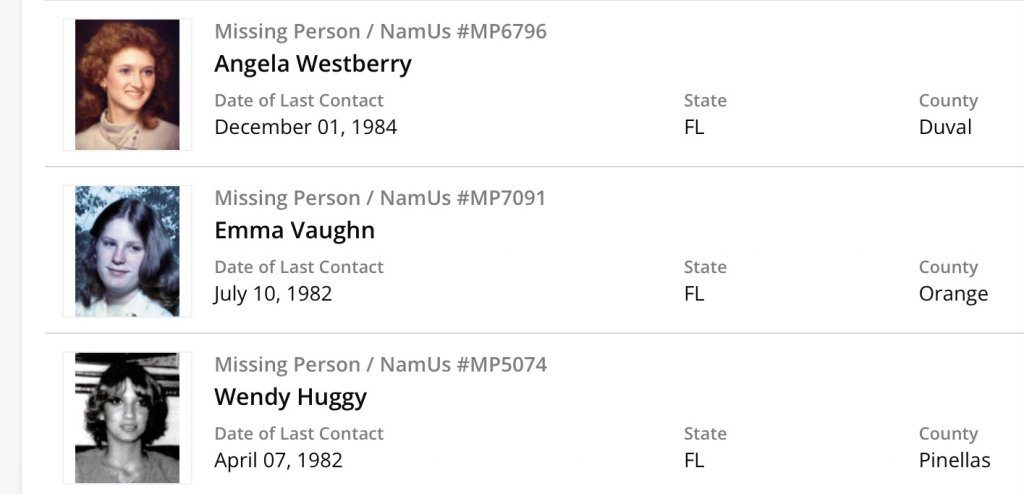Click the State label in Wendy Huggy's row
This screenshot has width=1024, height=494.
[x=705, y=434]
